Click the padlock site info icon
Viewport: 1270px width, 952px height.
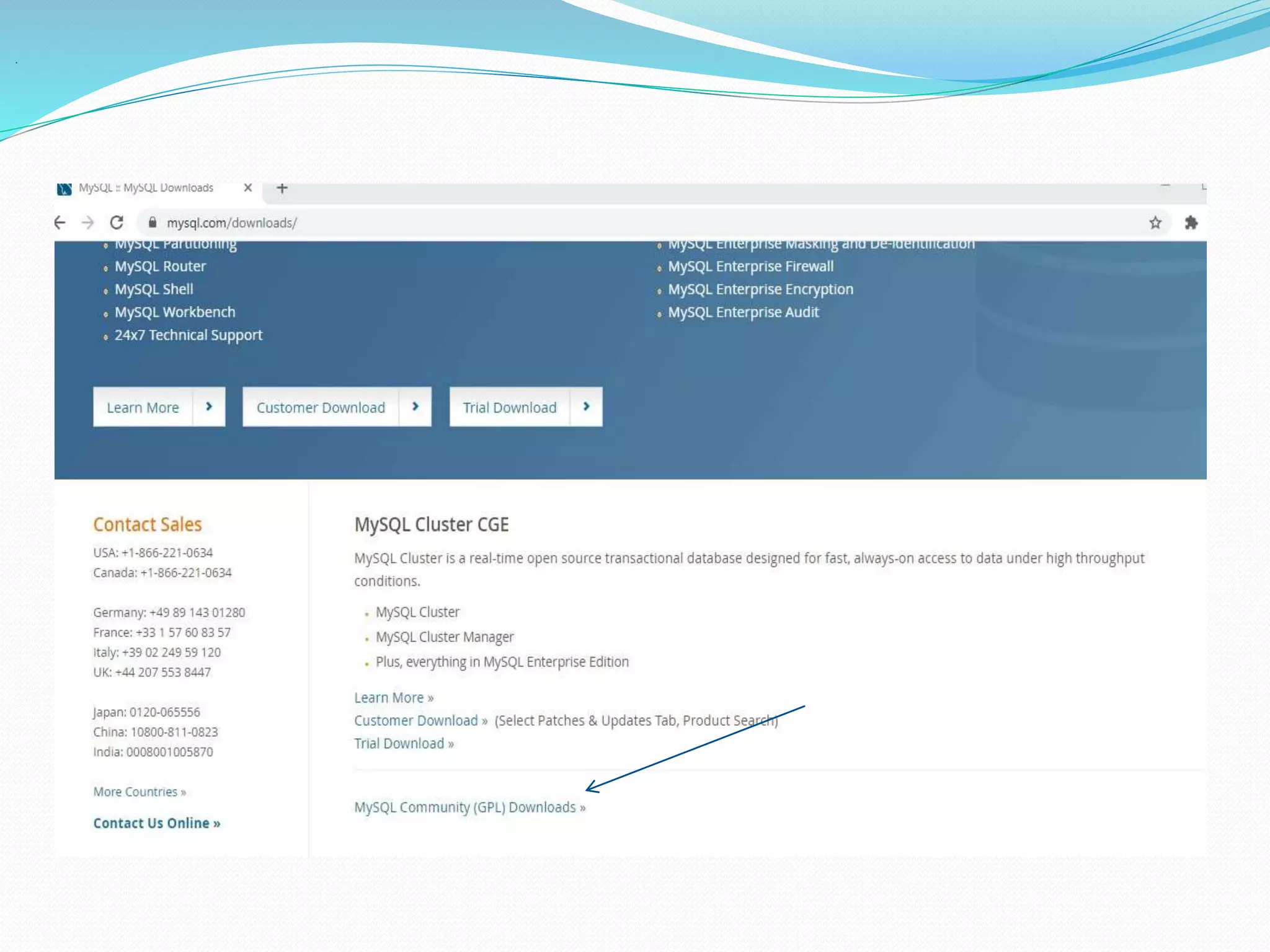[153, 223]
